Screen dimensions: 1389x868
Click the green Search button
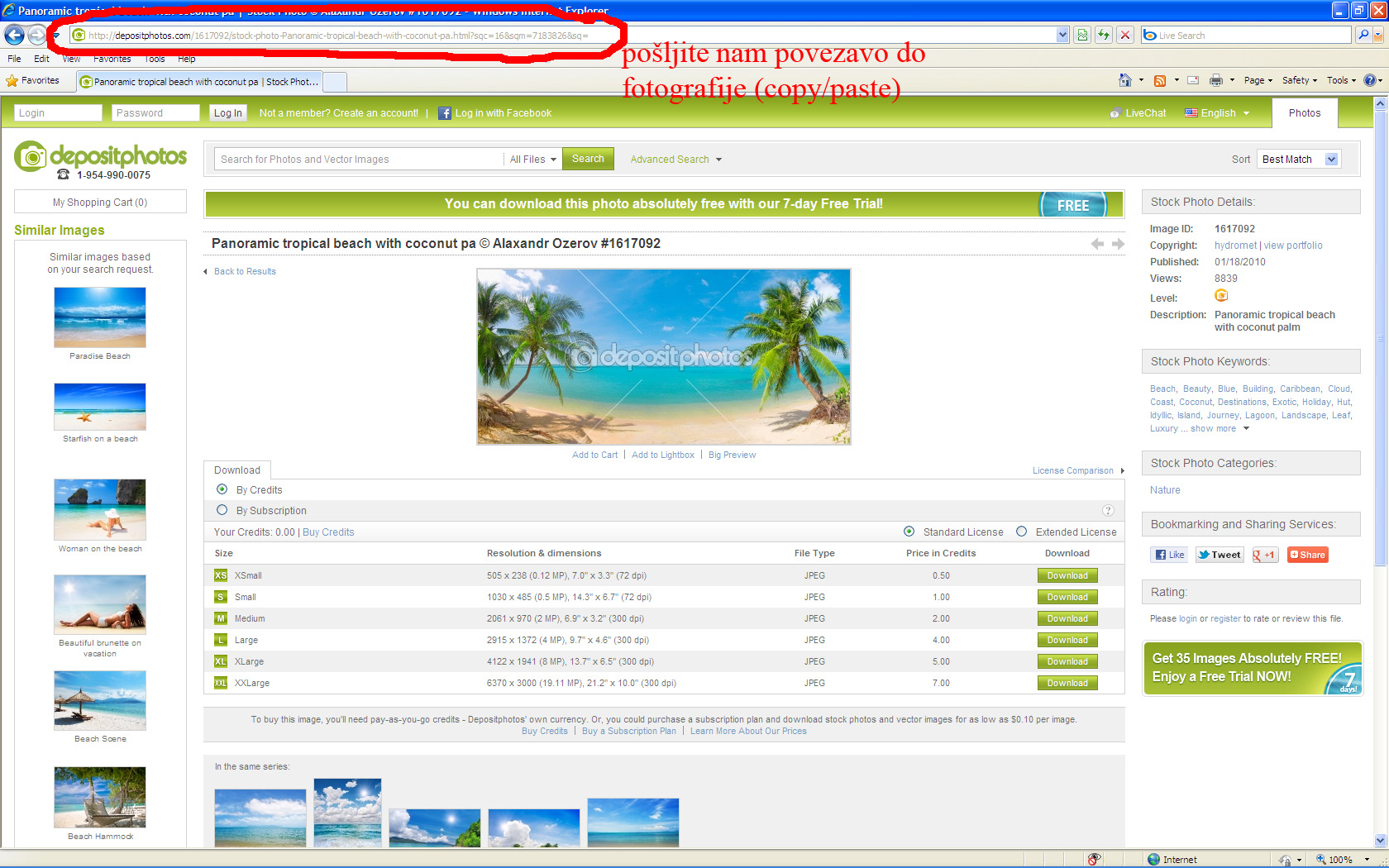588,159
